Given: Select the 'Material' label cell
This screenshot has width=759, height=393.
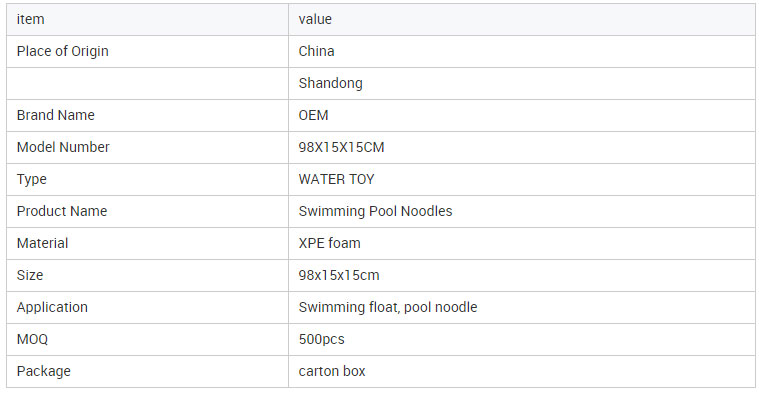Looking at the screenshot, I should [x=147, y=243].
